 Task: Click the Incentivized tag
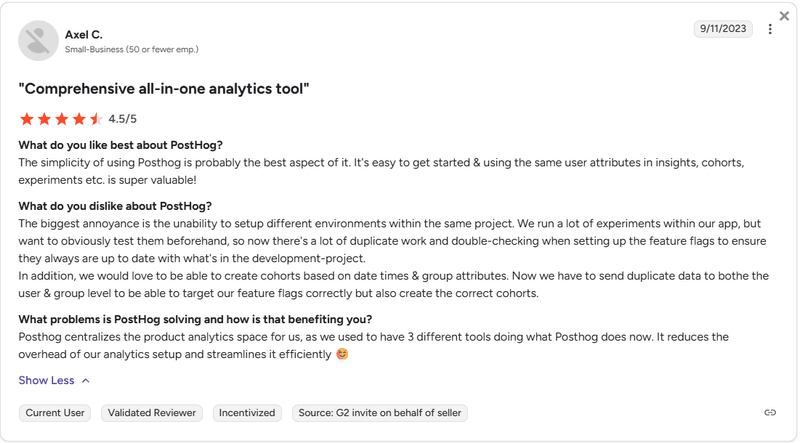247,412
